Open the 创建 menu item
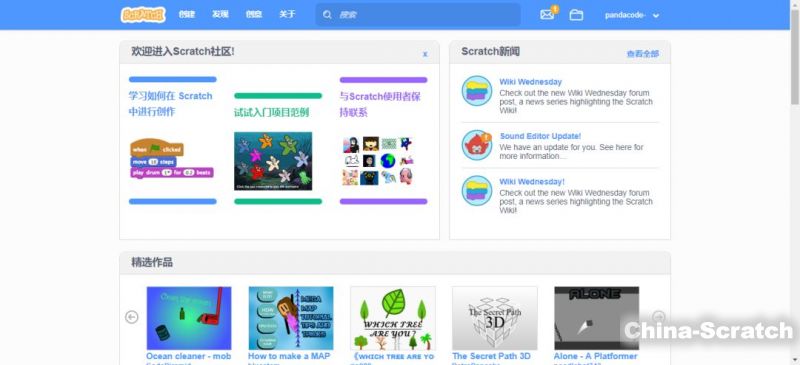This screenshot has width=800, height=365. [x=187, y=14]
